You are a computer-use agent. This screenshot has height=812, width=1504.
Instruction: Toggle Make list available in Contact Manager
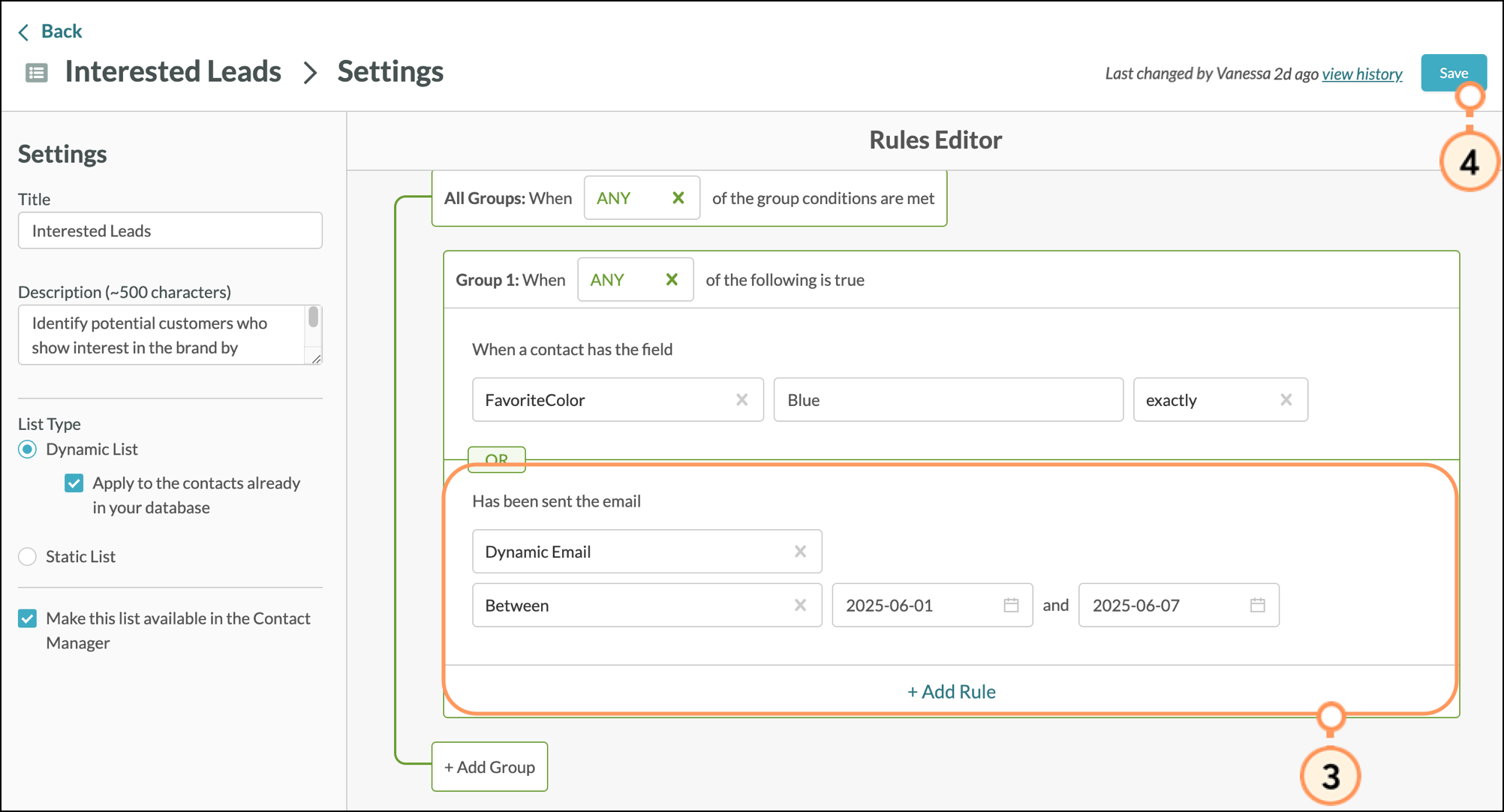pyautogui.click(x=28, y=618)
